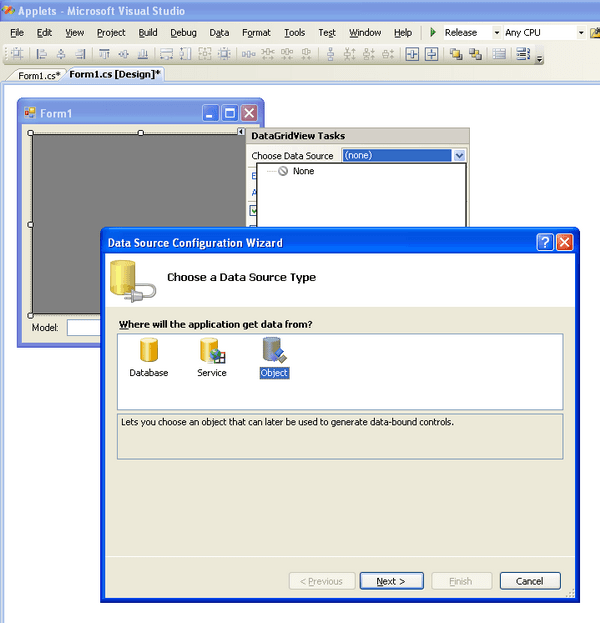
Task: Open the Format menu
Action: (x=256, y=32)
